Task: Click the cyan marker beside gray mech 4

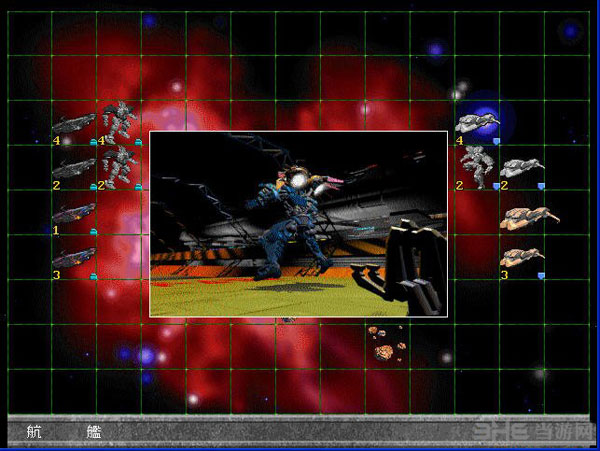Action: [139, 142]
